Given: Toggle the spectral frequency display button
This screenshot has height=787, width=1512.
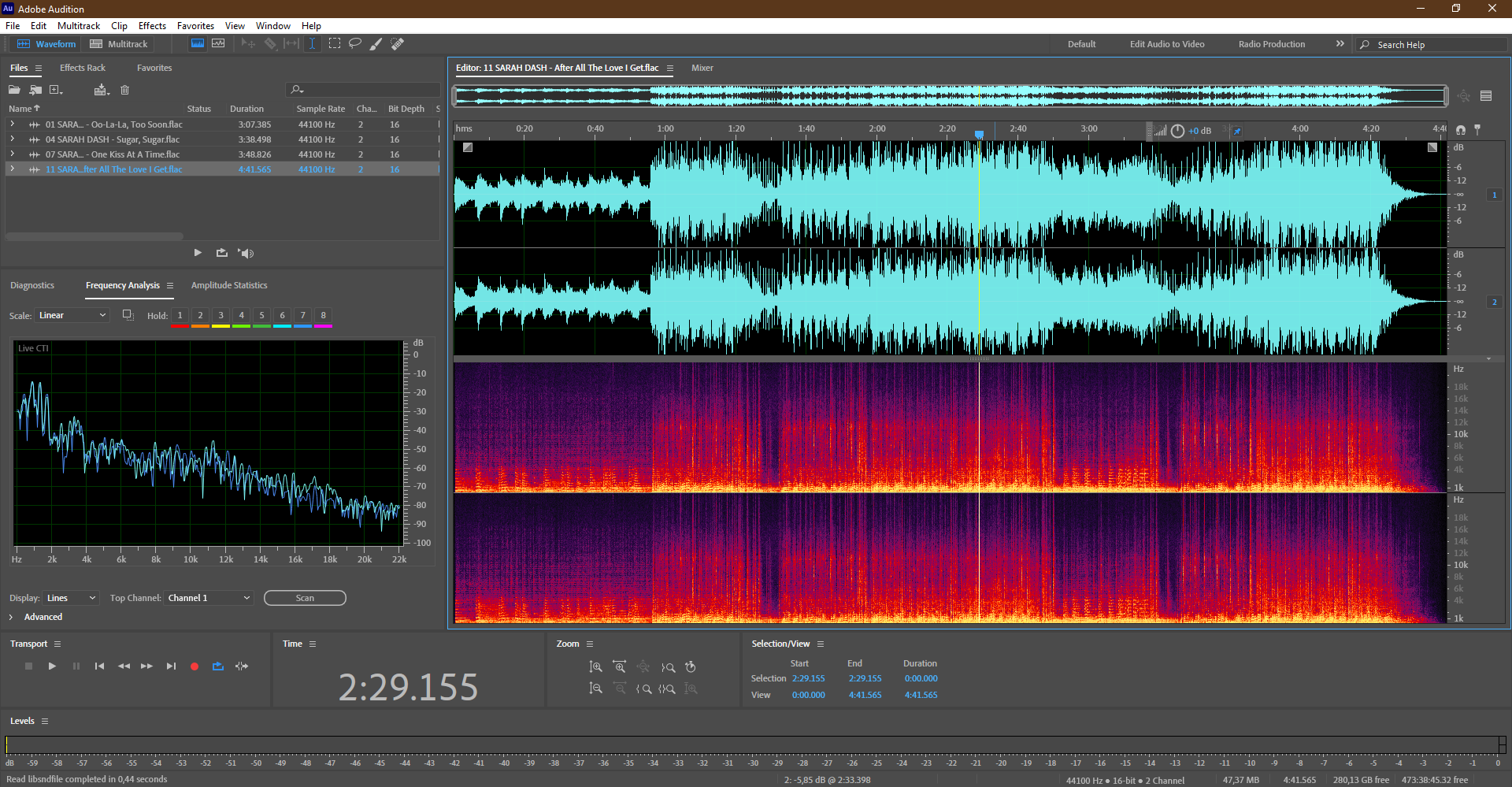Looking at the screenshot, I should 198,43.
